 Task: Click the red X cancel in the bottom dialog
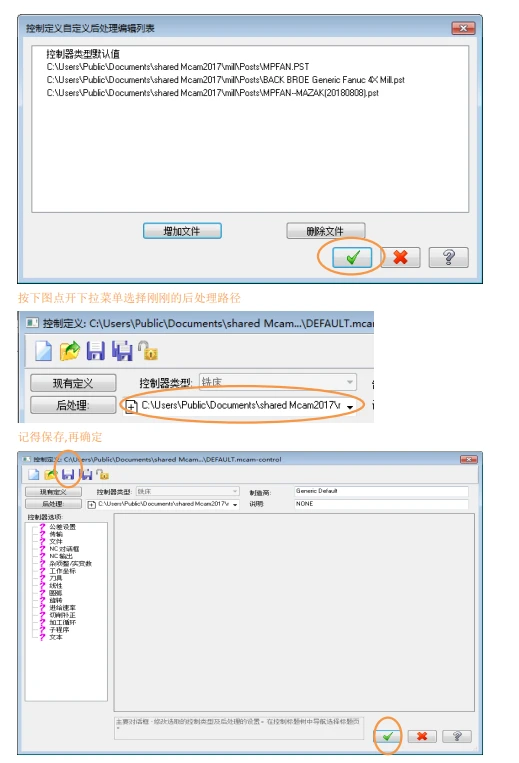[422, 736]
